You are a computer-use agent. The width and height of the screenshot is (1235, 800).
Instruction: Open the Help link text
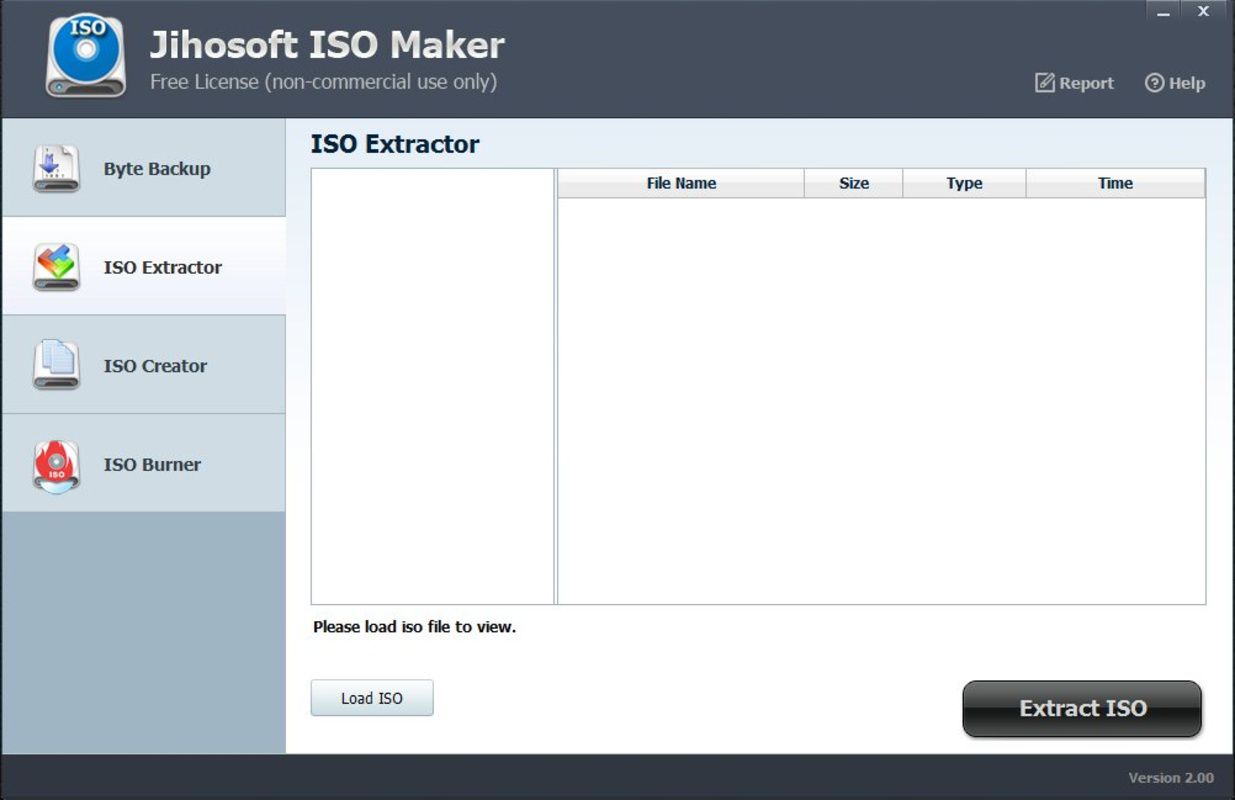tap(1187, 83)
